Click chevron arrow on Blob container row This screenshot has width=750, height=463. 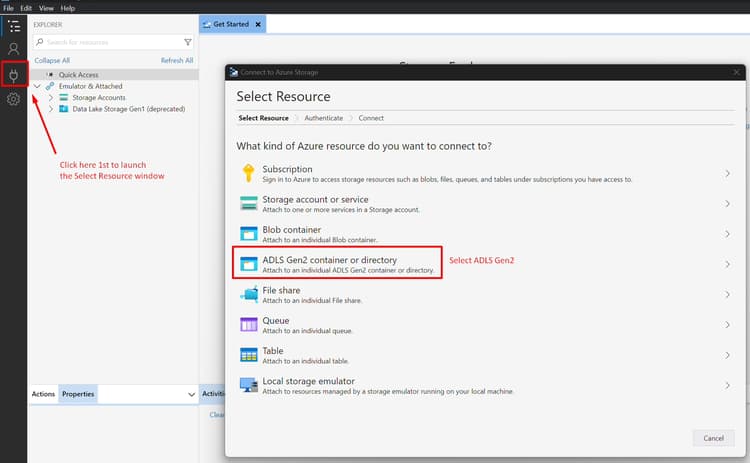tap(727, 234)
